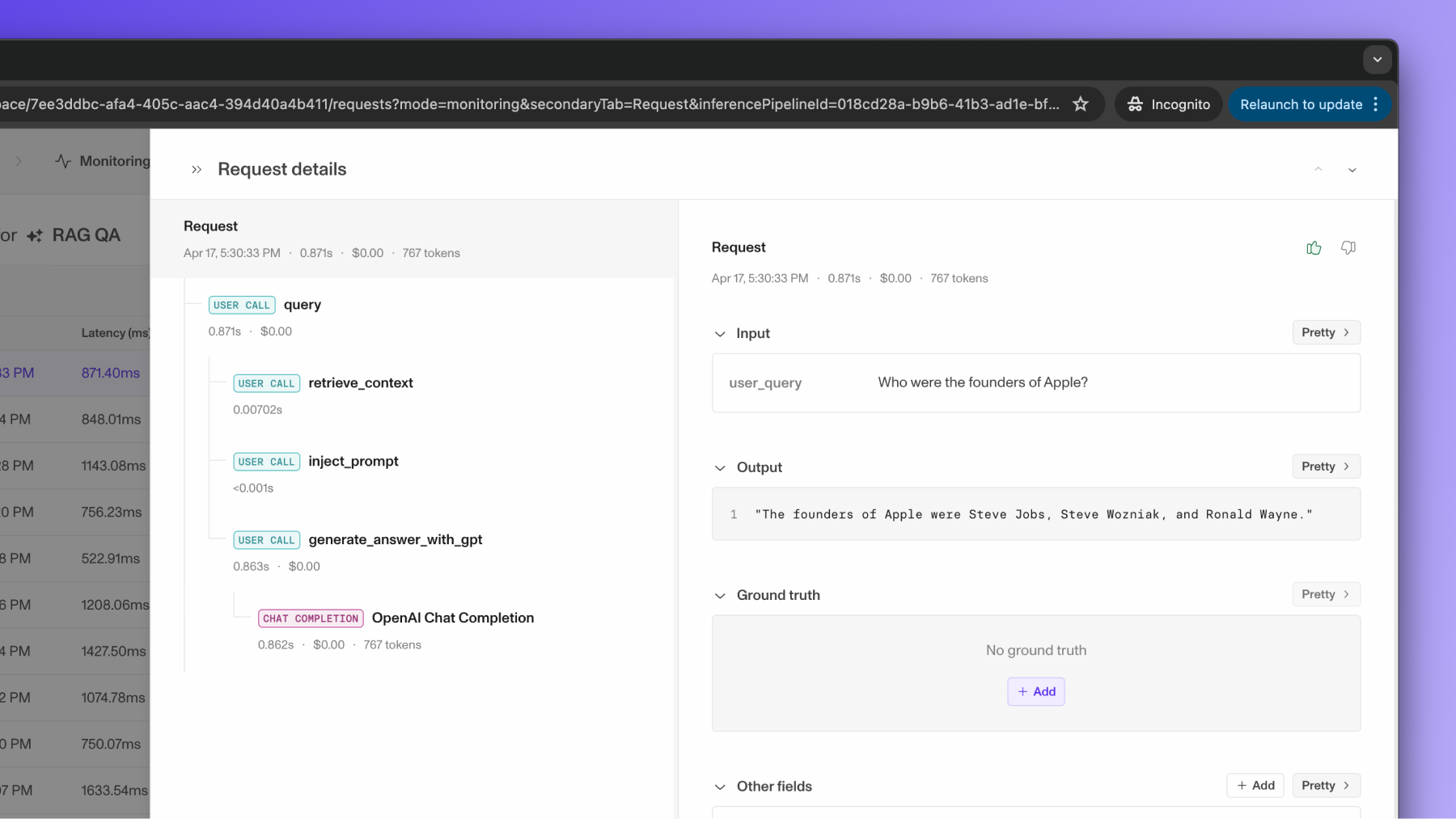Go to previous request with up arrow
This screenshot has width=1456, height=819.
(x=1318, y=170)
